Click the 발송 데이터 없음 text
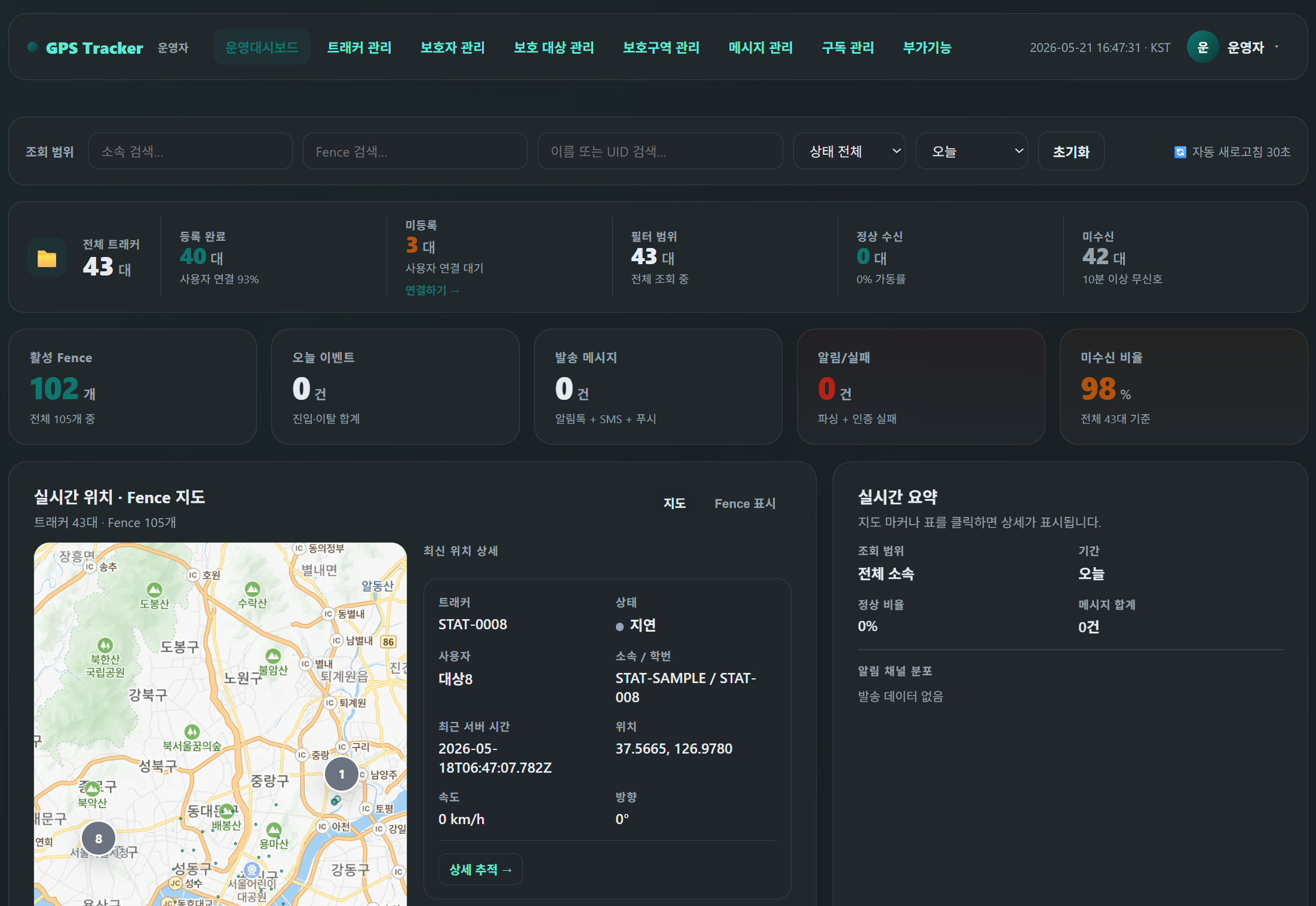The height and width of the screenshot is (906, 1316). point(900,696)
